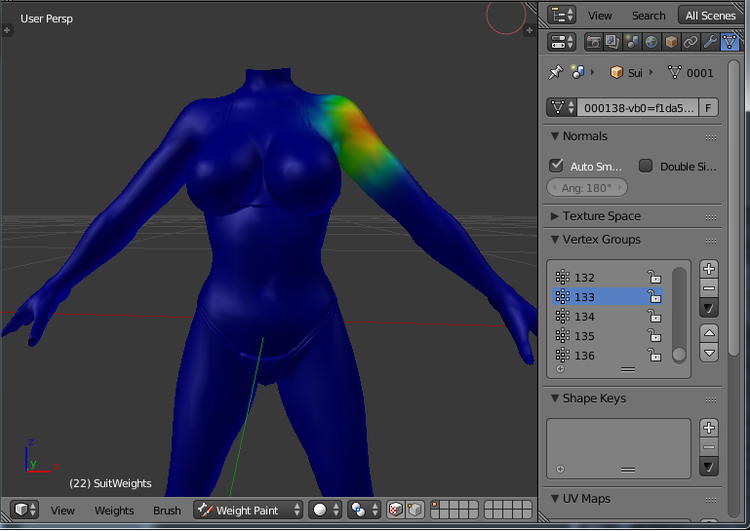This screenshot has width=750, height=531.
Task: Click the F fake user button
Action: coord(708,108)
